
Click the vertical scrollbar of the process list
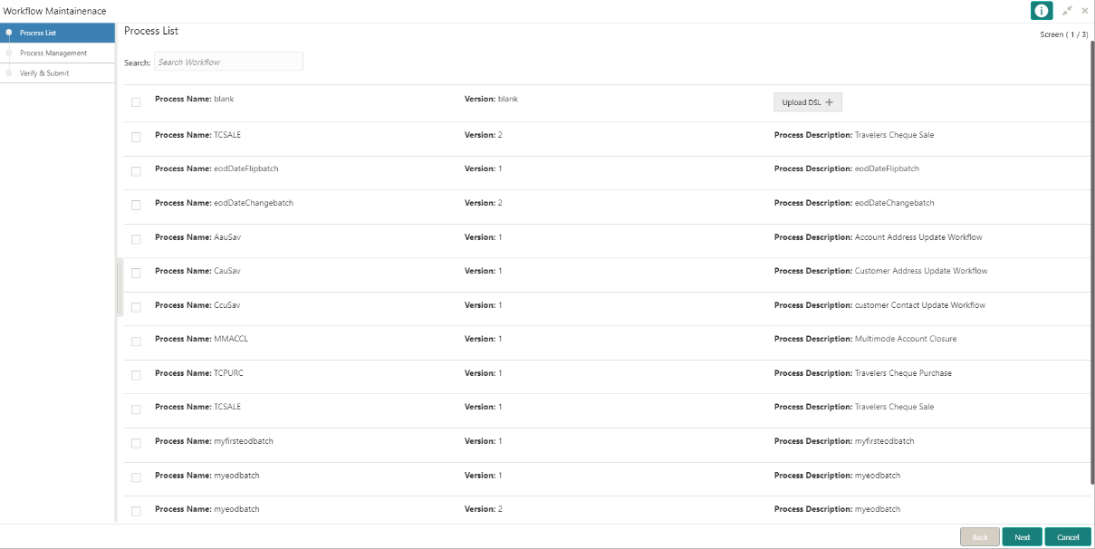tap(1092, 263)
